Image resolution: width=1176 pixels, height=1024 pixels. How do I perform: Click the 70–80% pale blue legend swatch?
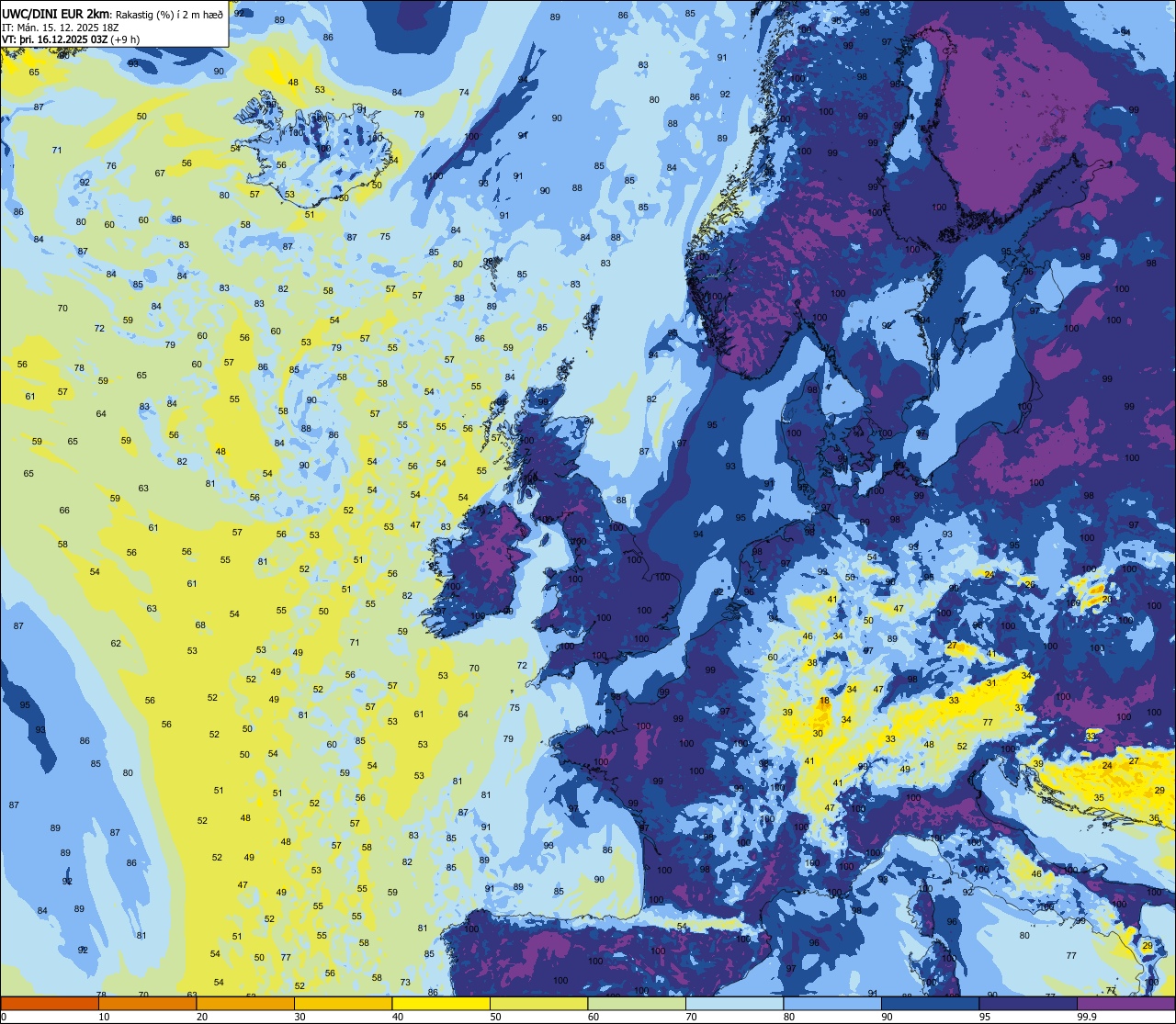[735, 1004]
